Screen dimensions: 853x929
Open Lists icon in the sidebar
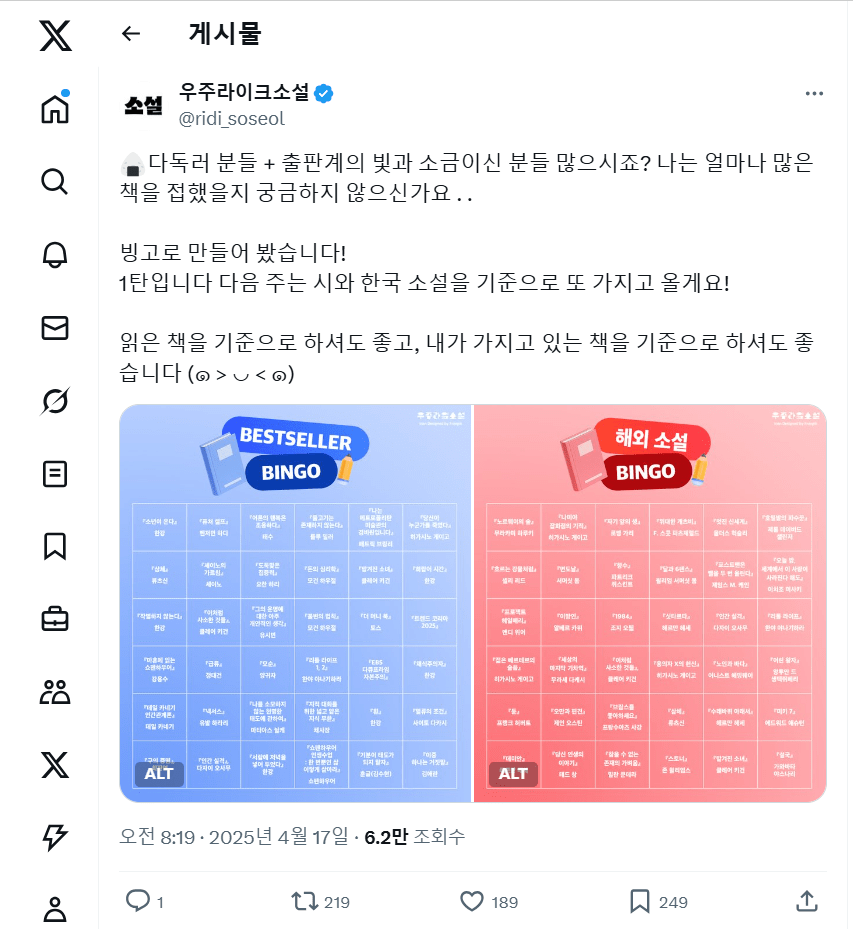click(x=55, y=473)
